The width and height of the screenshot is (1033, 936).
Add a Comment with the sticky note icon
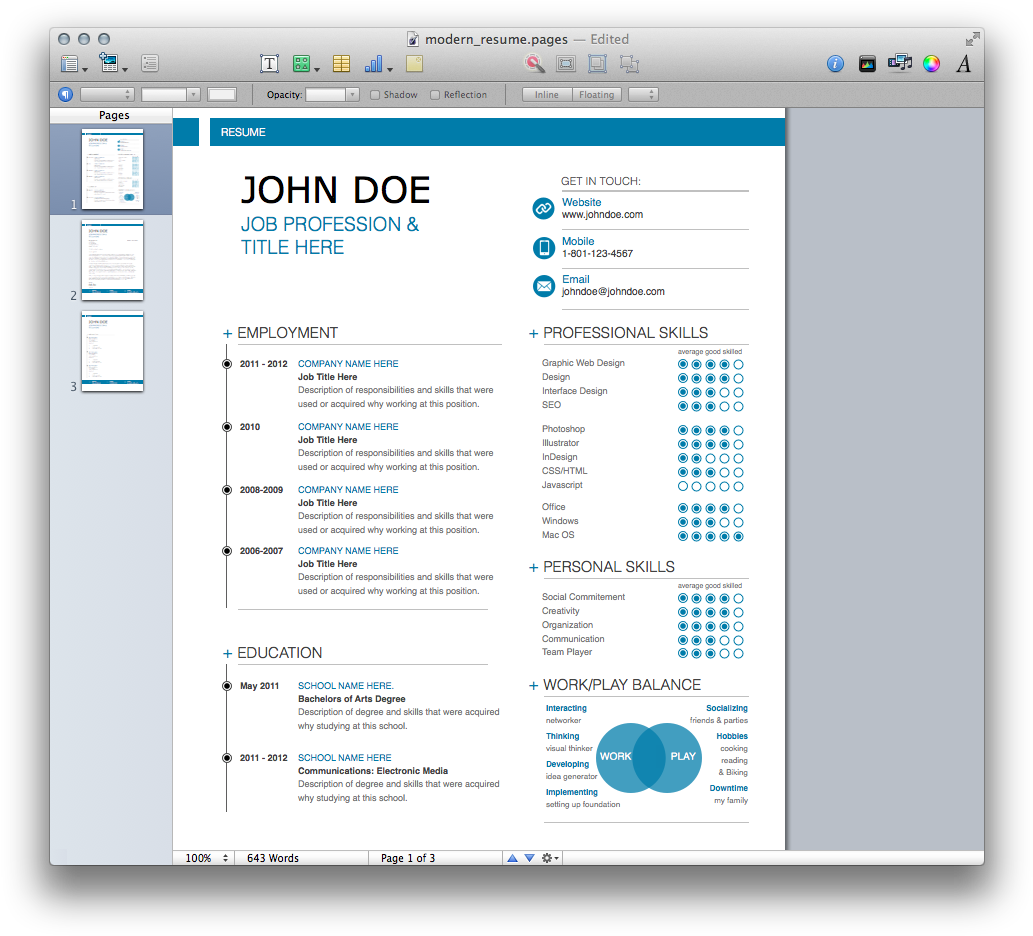[414, 64]
